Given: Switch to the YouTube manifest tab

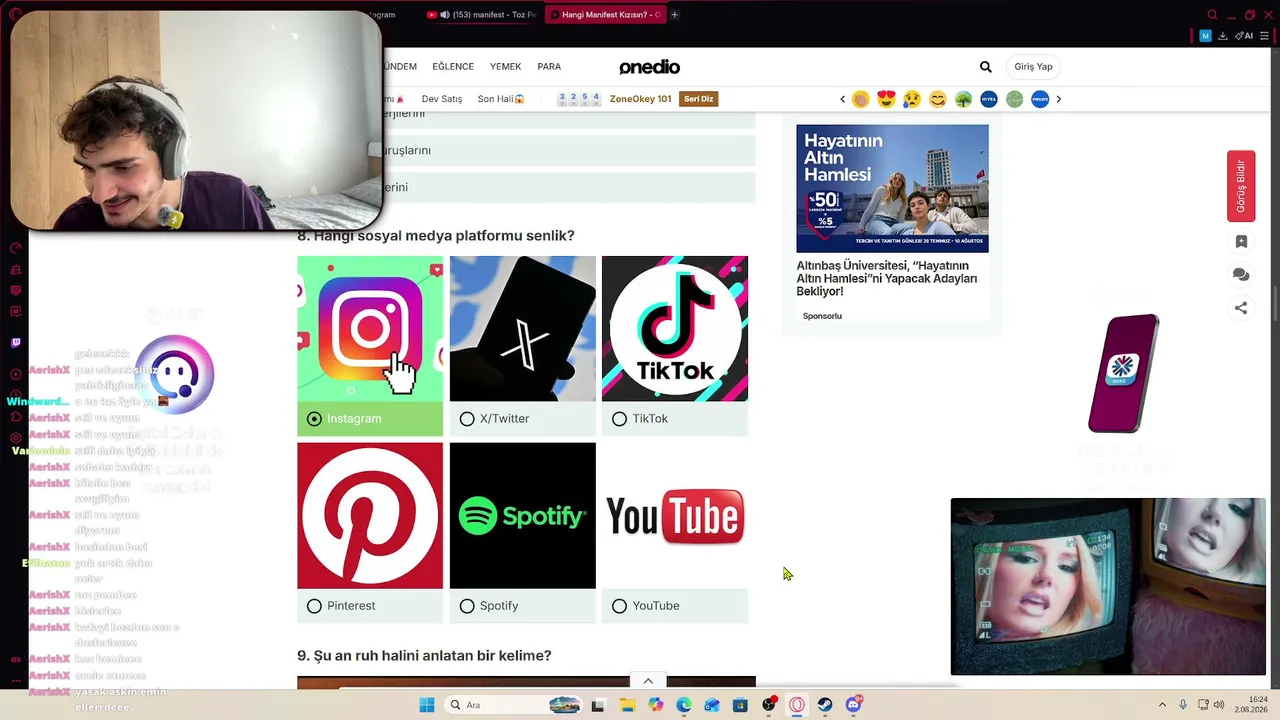Looking at the screenshot, I should [x=481, y=15].
